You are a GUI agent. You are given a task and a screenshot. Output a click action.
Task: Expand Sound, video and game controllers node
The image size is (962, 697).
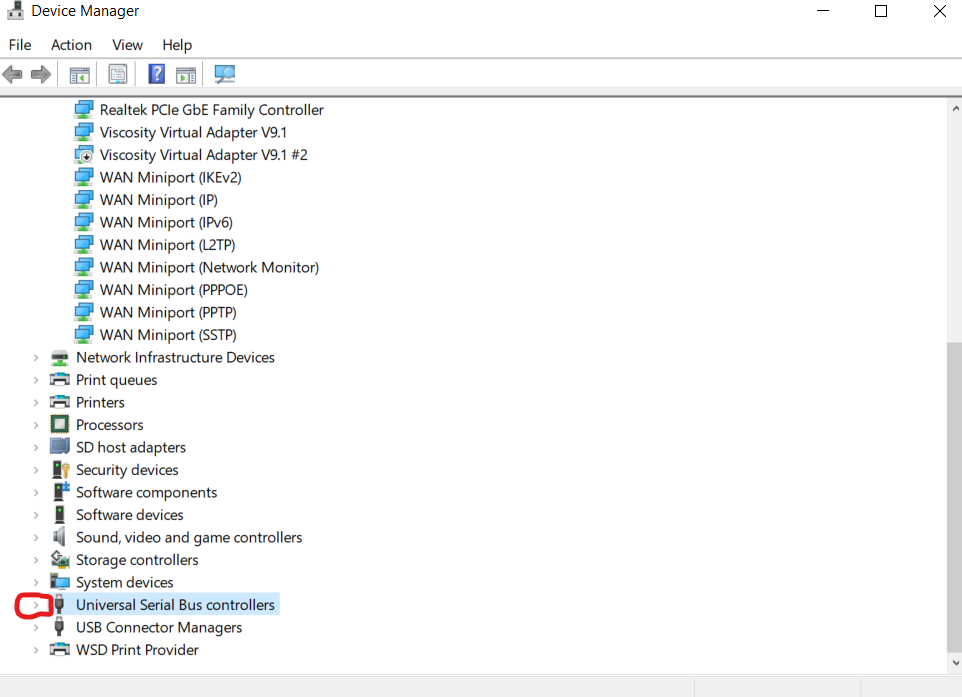point(36,537)
